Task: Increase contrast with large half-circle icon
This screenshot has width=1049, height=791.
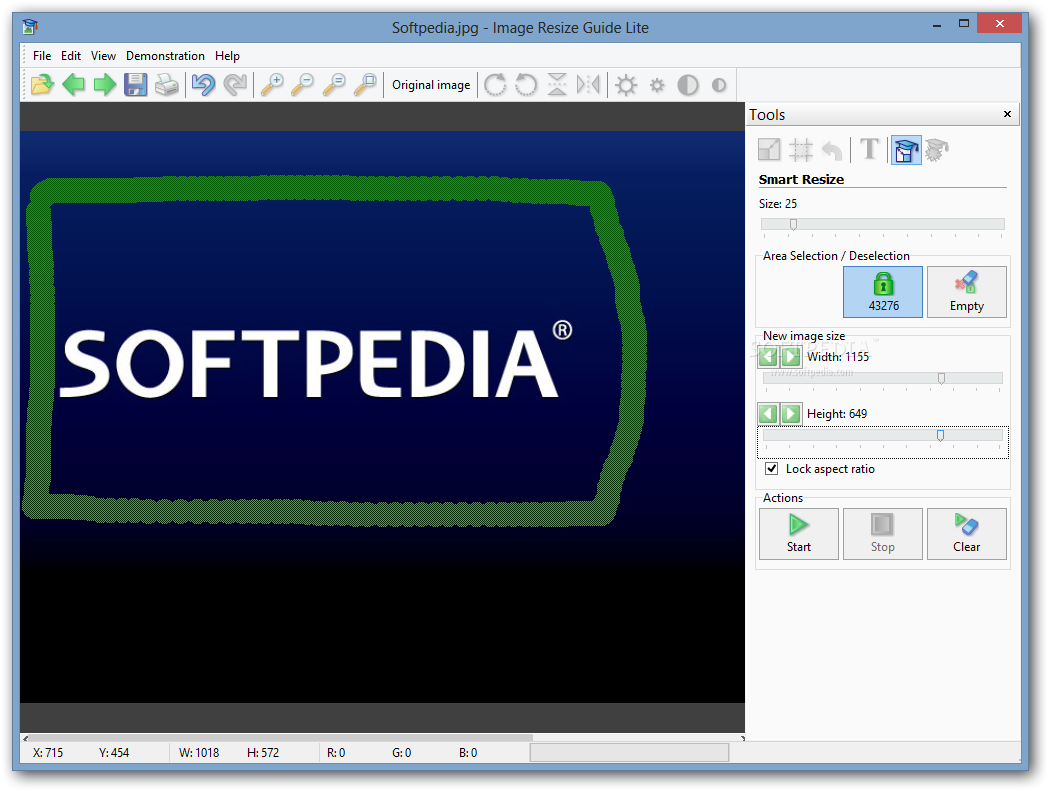Action: click(688, 85)
